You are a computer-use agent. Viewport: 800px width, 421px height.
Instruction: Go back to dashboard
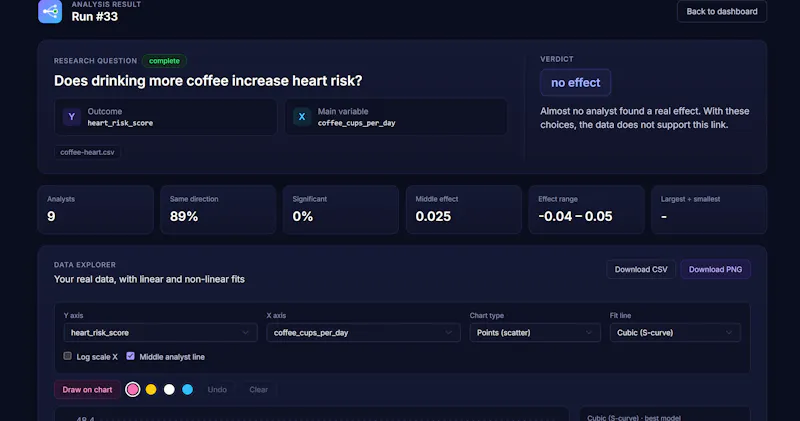[x=721, y=11]
